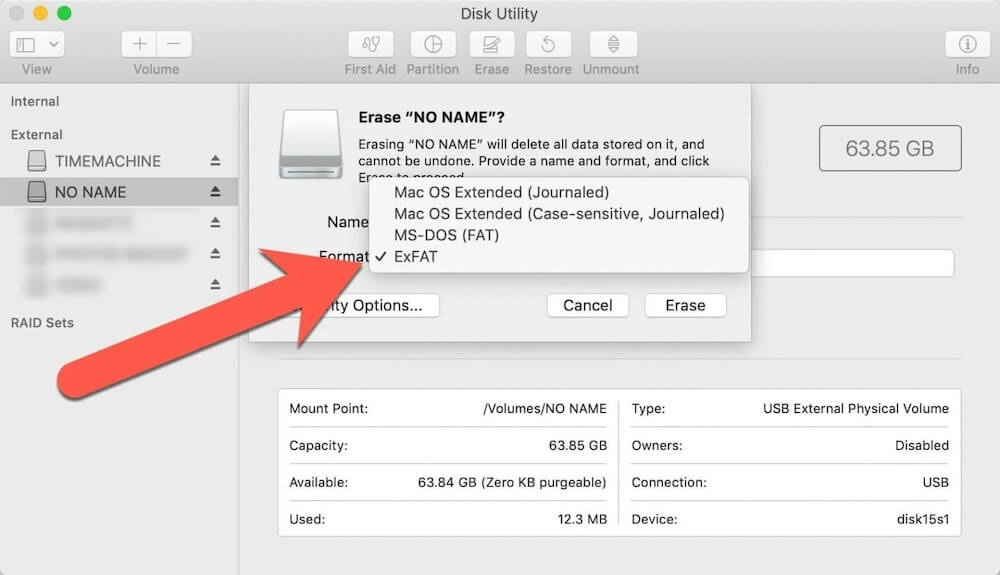Click the disk15s1 device value
The image size is (1000, 575).
pos(922,519)
